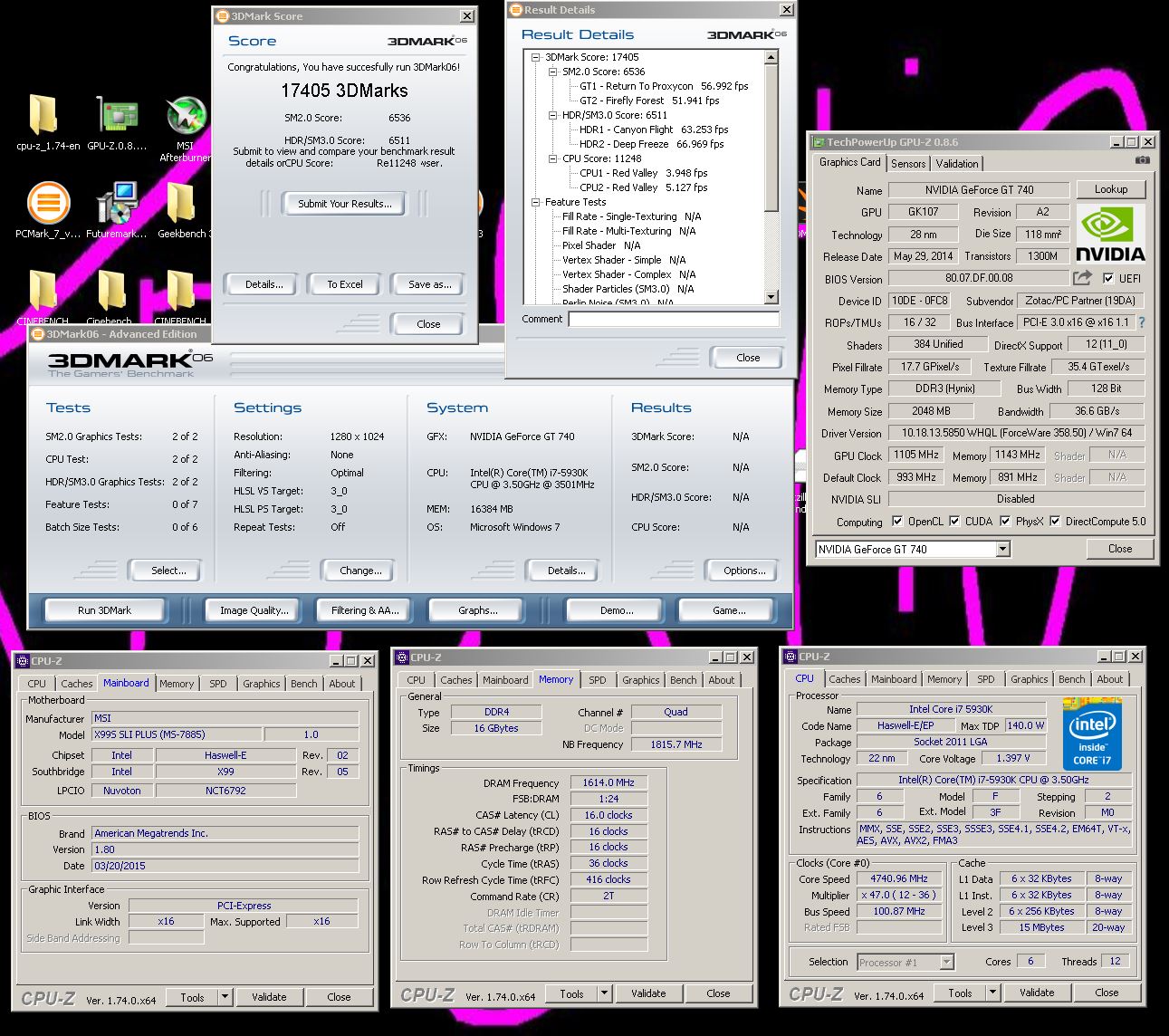Select CPU2 - Red Valley result row
Viewport: 1169px width, 1036px height.
point(644,187)
